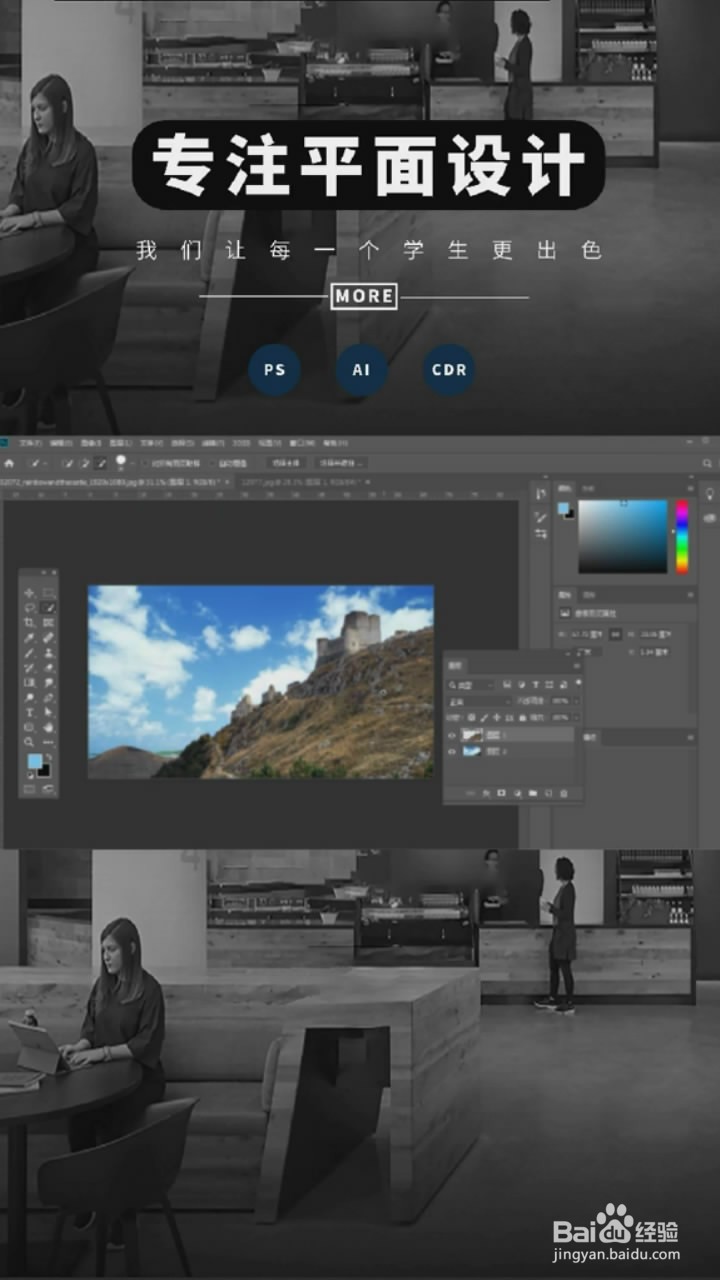Click the AI circle button

pos(361,370)
